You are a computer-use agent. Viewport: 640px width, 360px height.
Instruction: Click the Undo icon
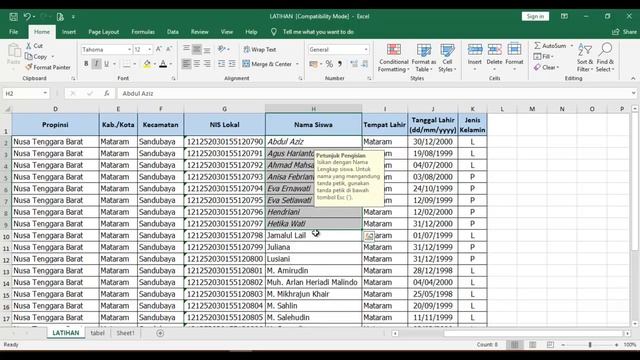pyautogui.click(x=27, y=17)
